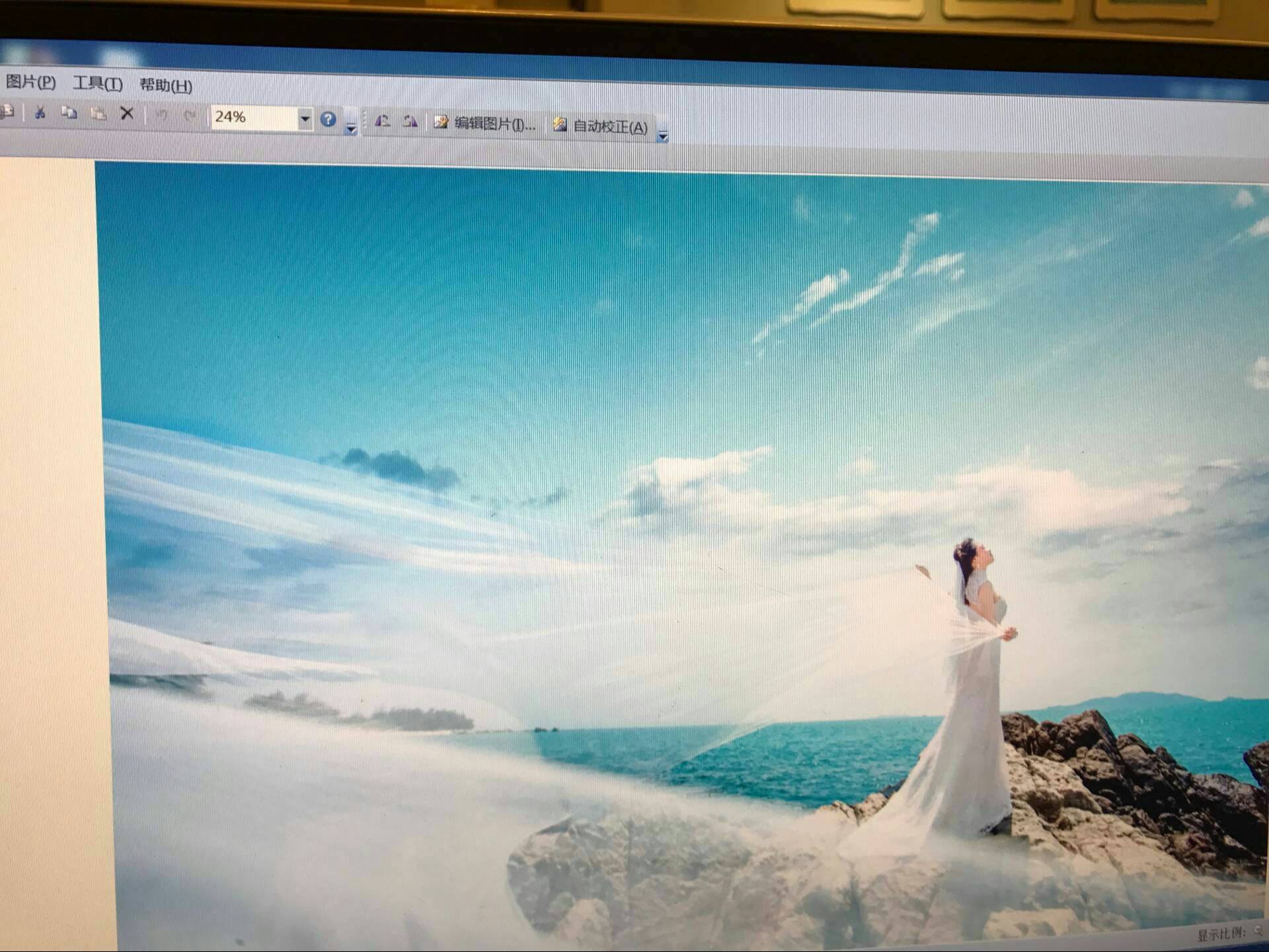Screen dimensions: 1269x952
Task: Click the 自动校正(A) button
Action: [600, 126]
